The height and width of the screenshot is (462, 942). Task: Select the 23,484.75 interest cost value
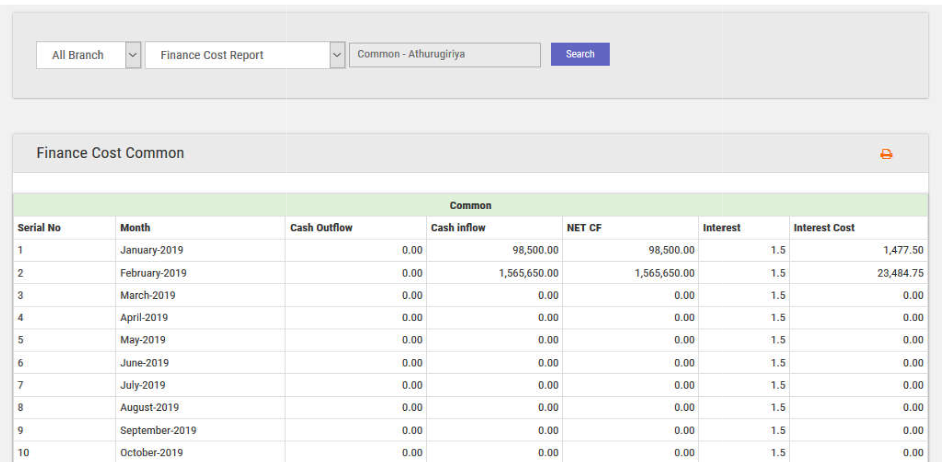(899, 273)
